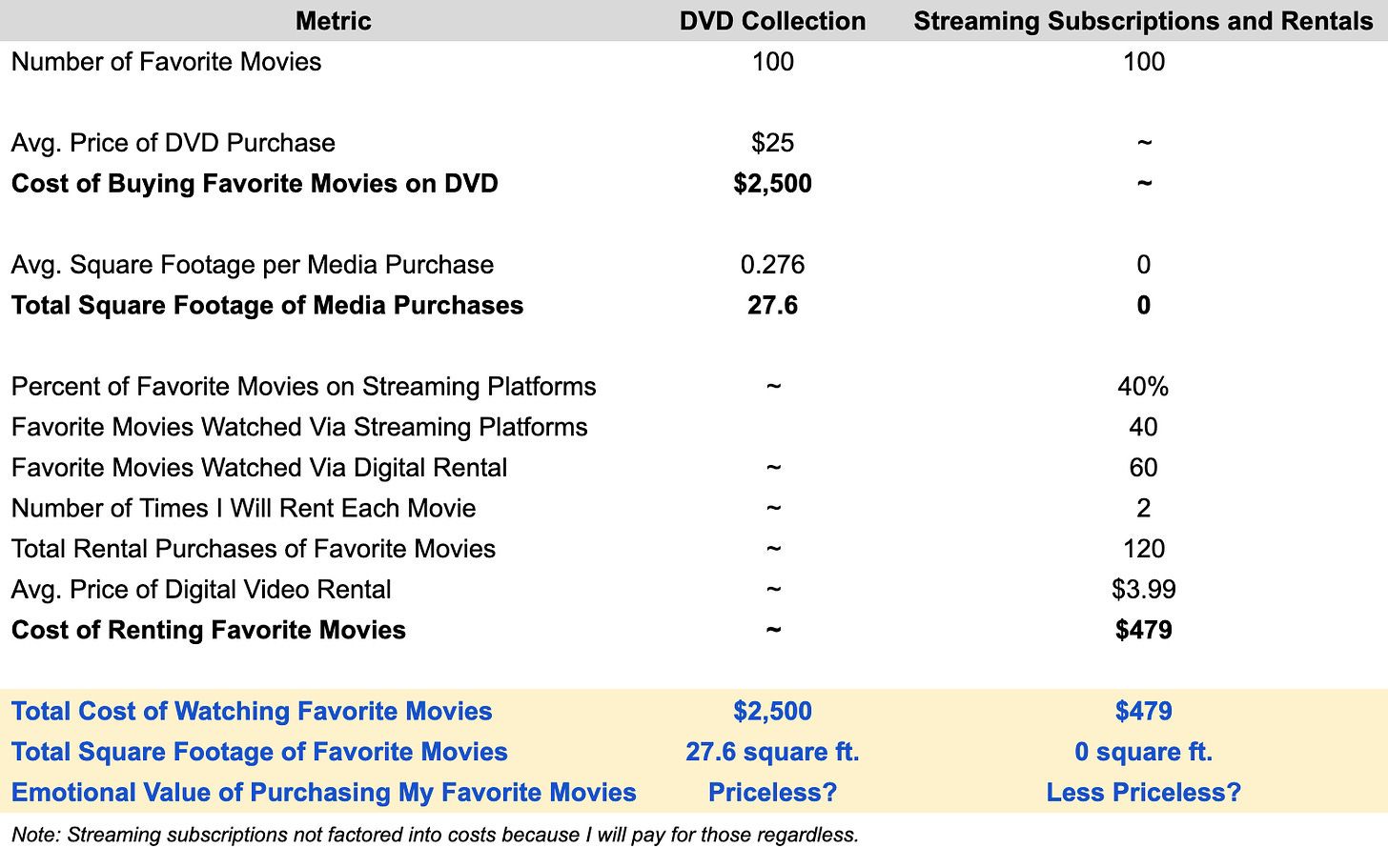The height and width of the screenshot is (868, 1388).
Task: Select the 60 digital rental movies cell
Action: pyautogui.click(x=1143, y=468)
